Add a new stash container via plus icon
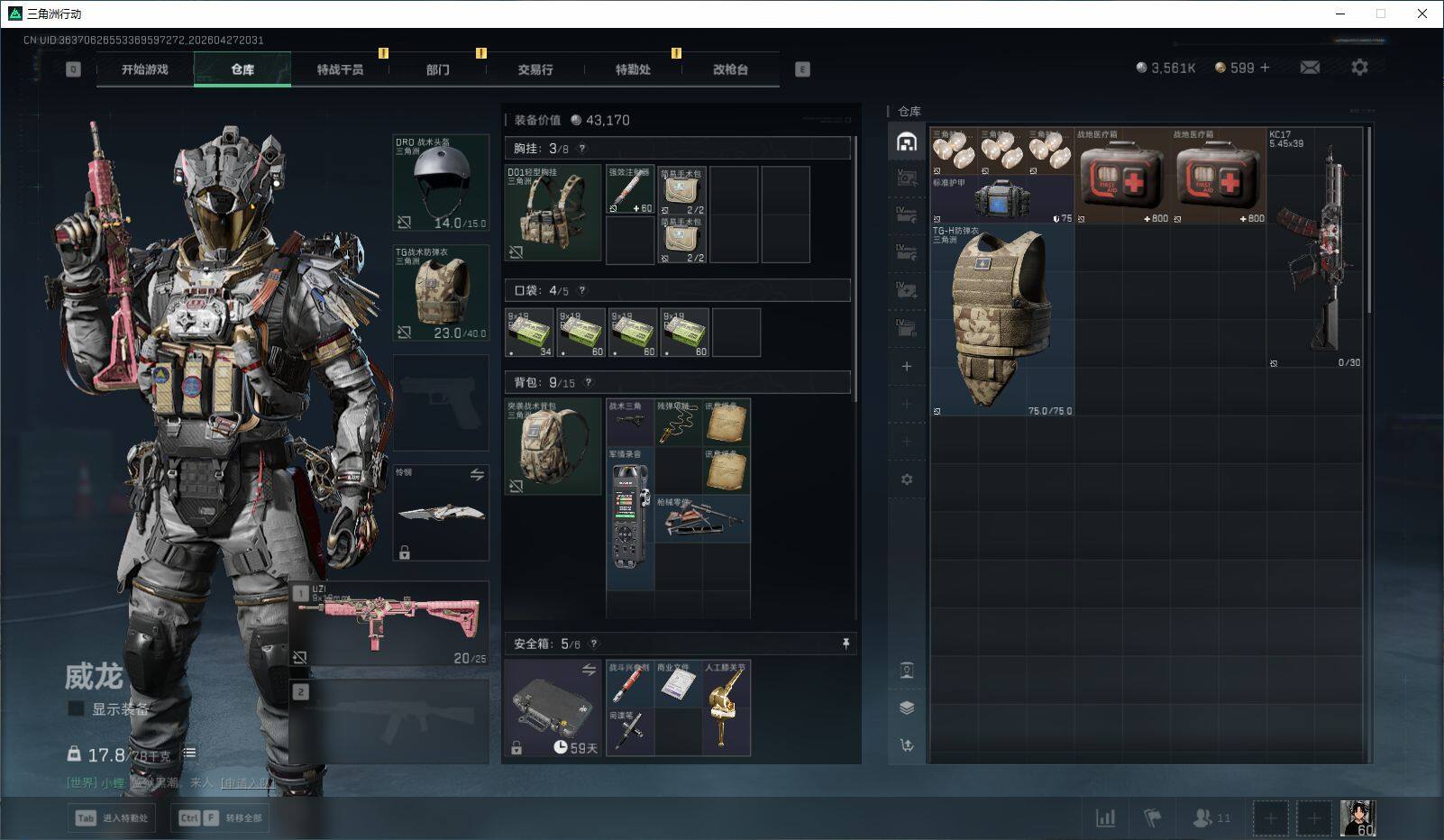This screenshot has width=1444, height=840. coord(907,366)
